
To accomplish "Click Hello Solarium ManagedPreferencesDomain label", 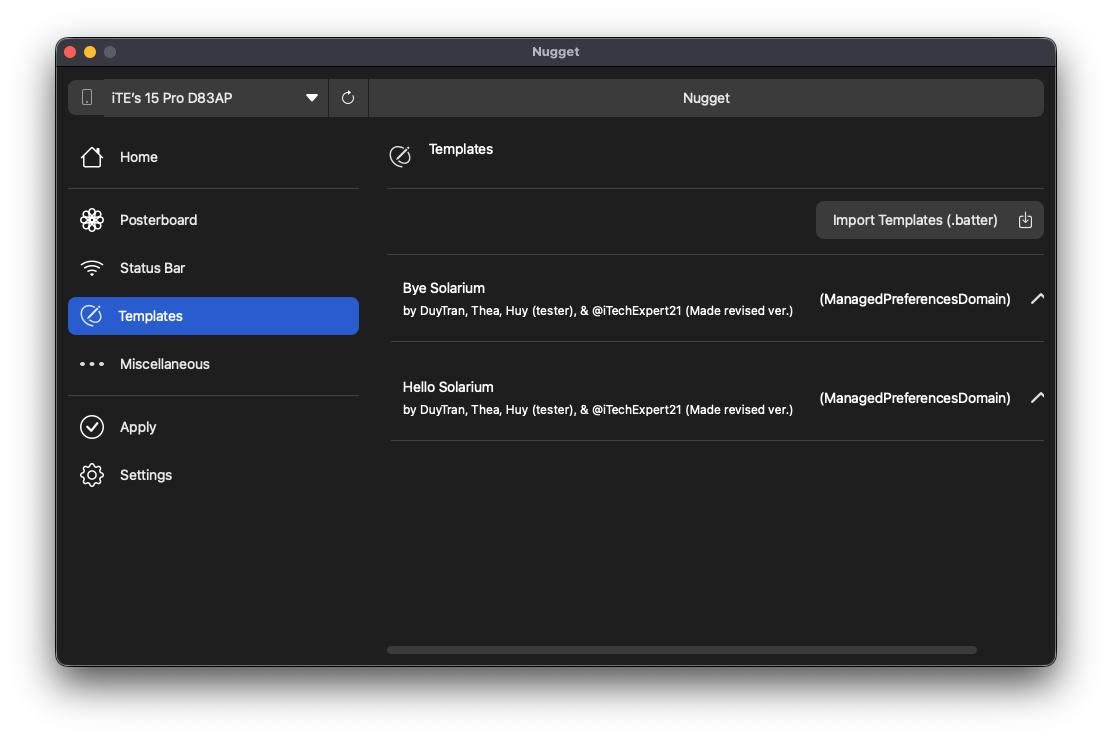I will pos(915,397).
